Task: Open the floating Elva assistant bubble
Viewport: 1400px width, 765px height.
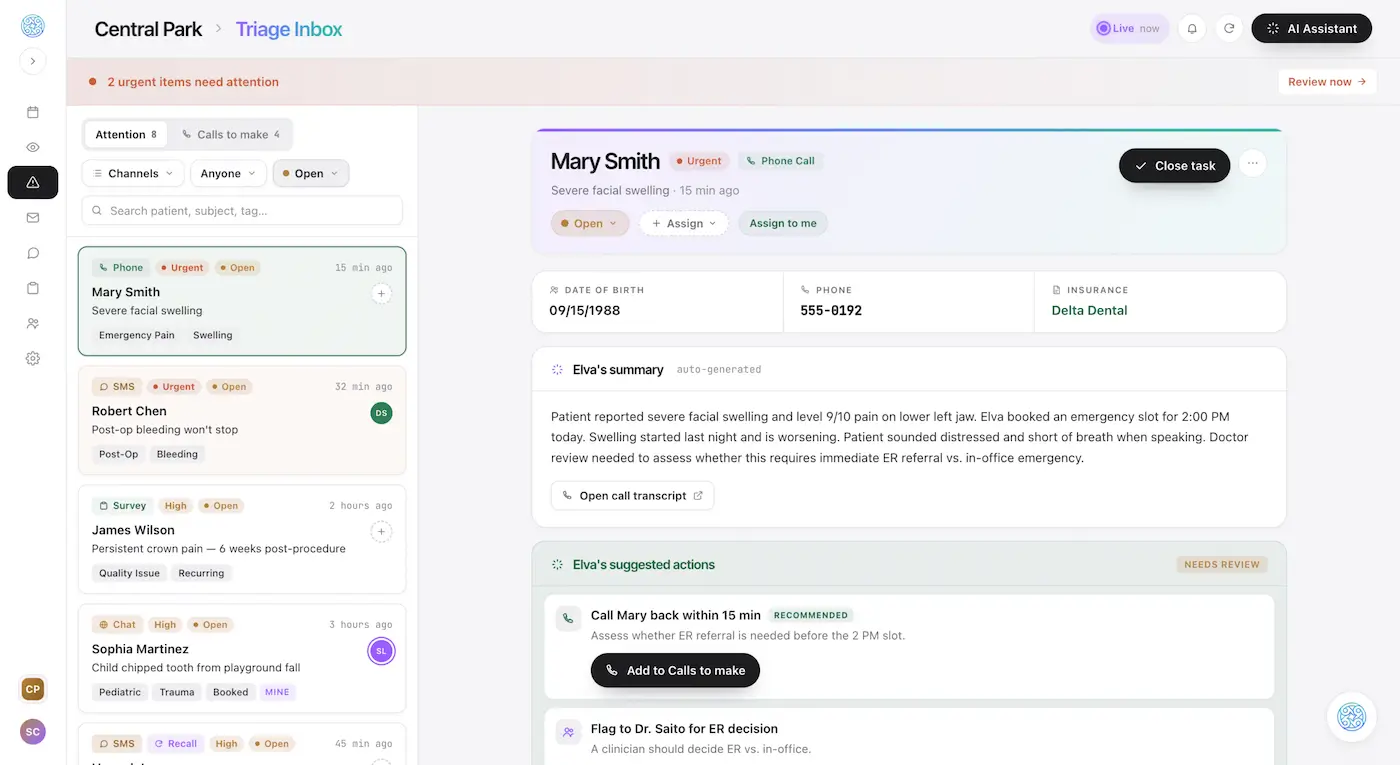Action: tap(1351, 717)
